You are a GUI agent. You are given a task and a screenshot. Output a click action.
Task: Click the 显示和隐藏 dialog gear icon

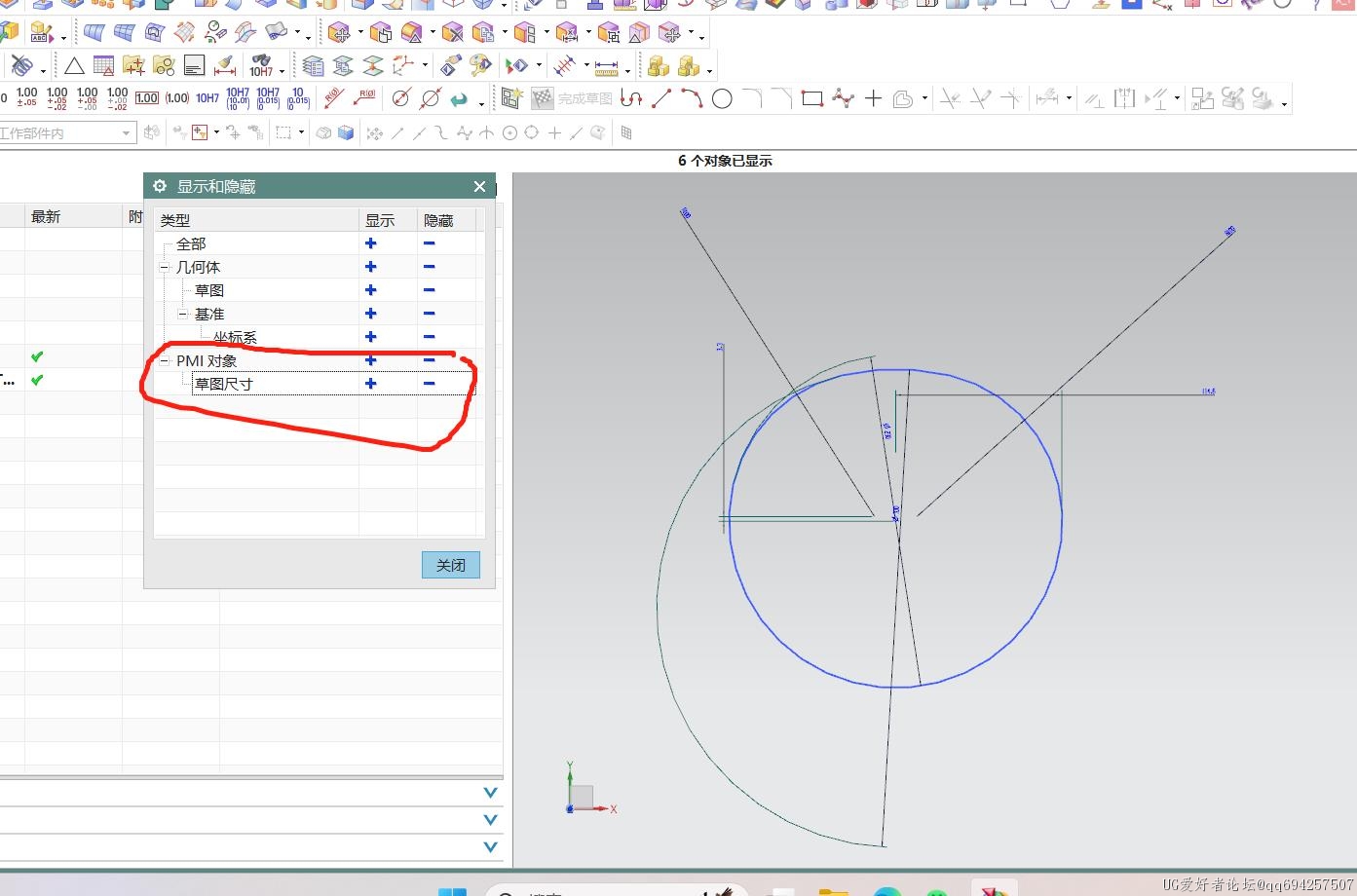[x=160, y=186]
